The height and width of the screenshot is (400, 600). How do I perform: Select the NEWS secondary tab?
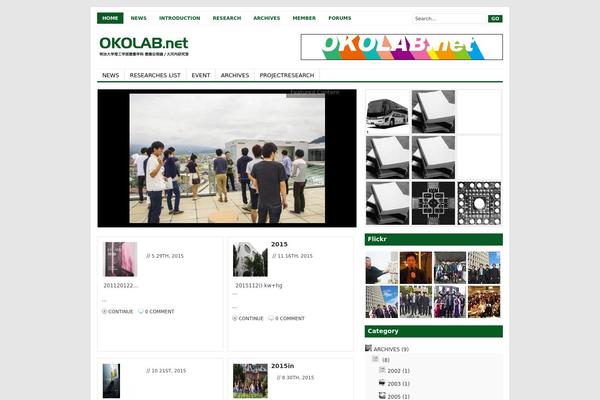coord(111,75)
